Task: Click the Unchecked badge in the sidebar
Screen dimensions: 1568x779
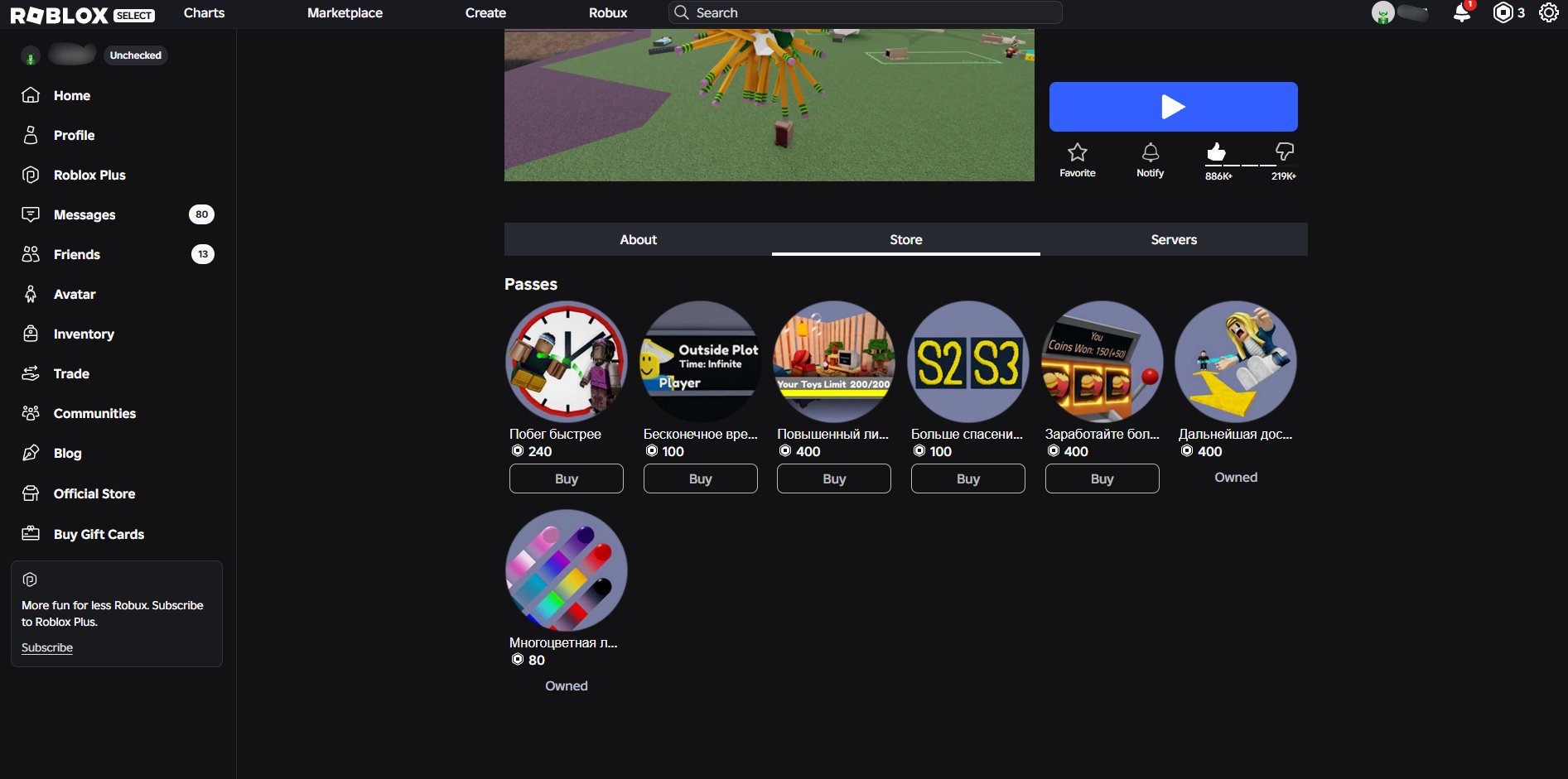Action: point(136,55)
